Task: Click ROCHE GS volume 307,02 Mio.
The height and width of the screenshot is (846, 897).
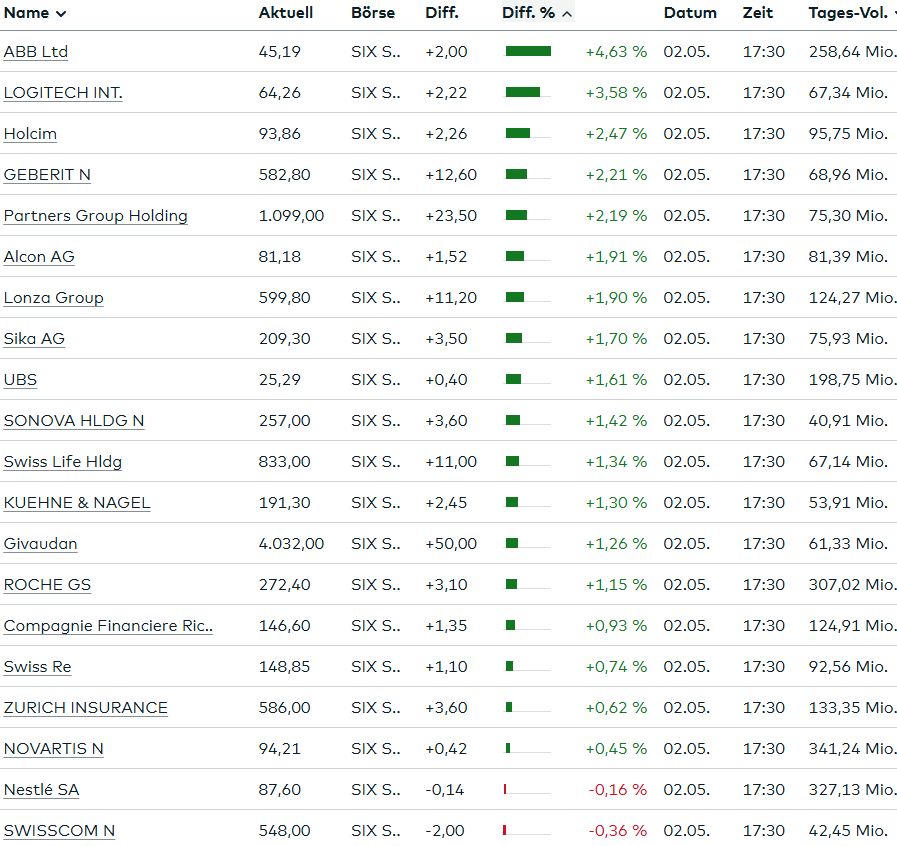Action: [x=852, y=585]
